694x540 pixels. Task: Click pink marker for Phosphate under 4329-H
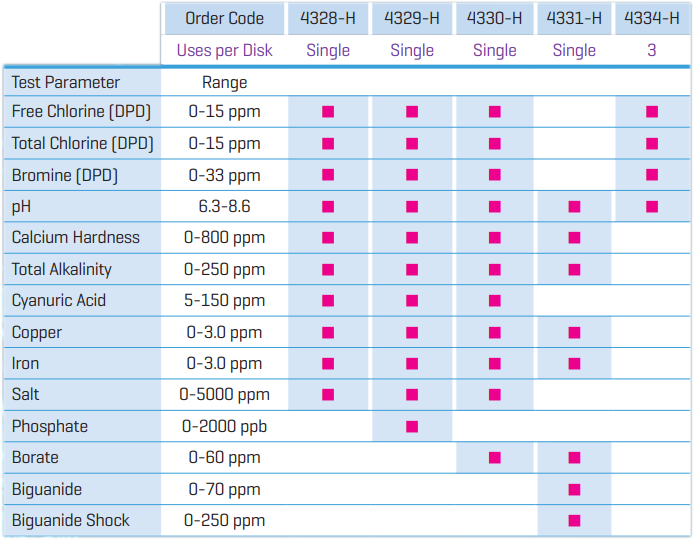(412, 427)
